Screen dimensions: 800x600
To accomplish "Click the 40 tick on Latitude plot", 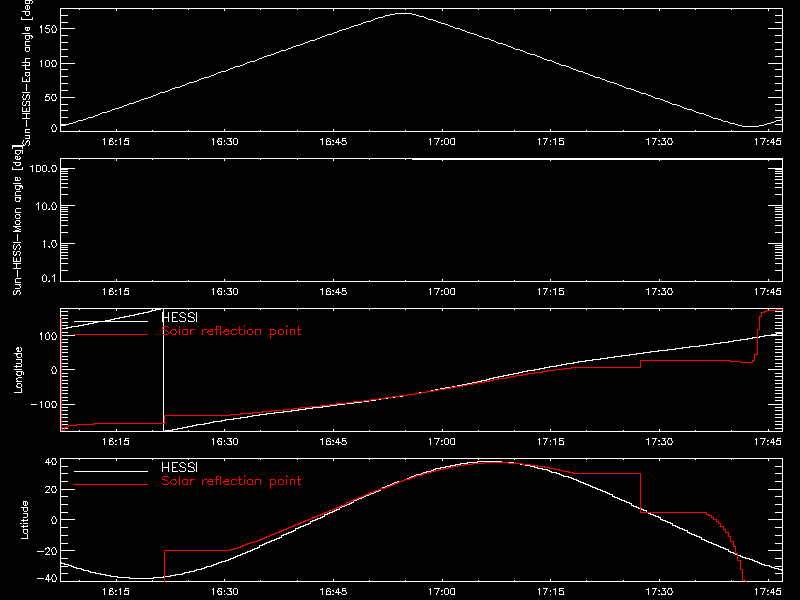I will pos(51,462).
